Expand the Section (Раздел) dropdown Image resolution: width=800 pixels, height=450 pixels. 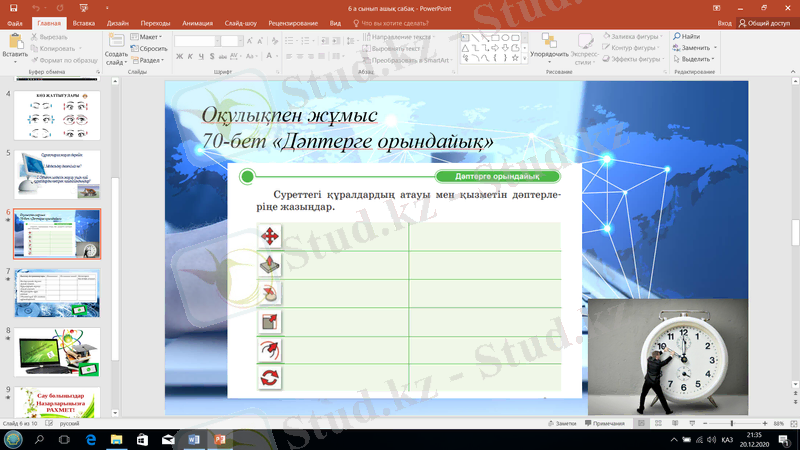tap(150, 59)
